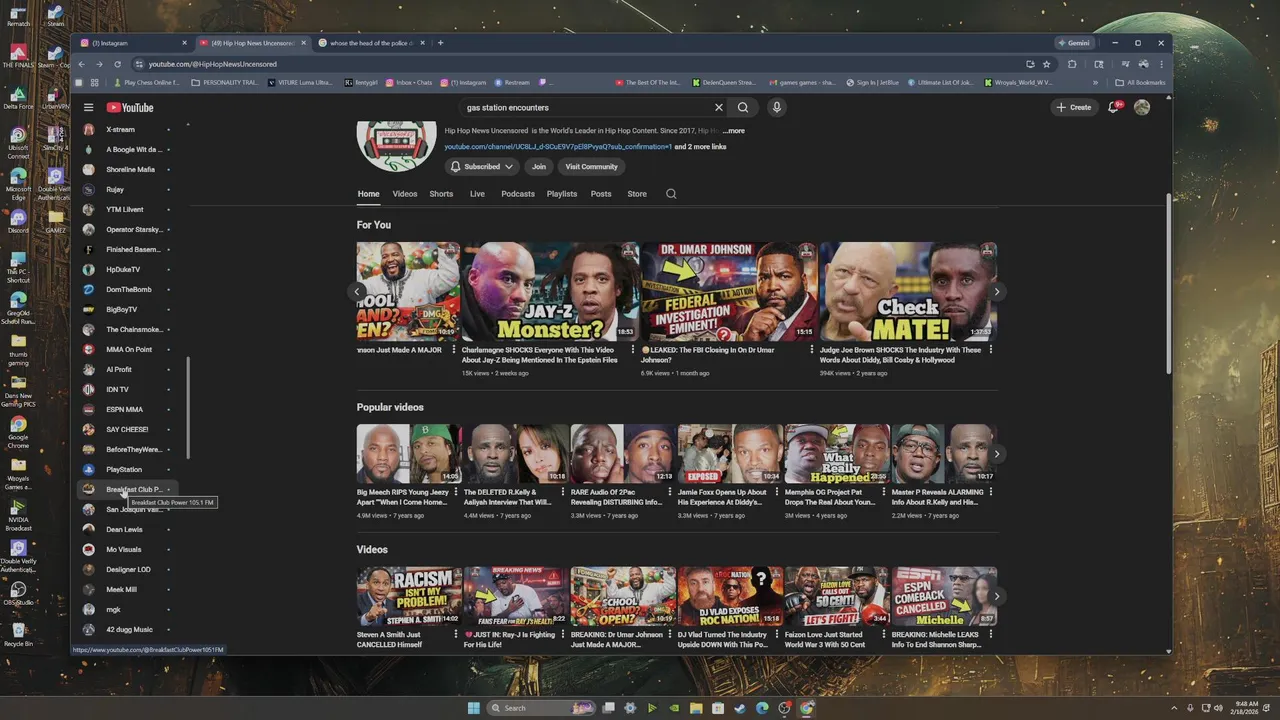This screenshot has width=1280, height=720.
Task: Open a new browser tab with the plus
Action: coord(440,43)
